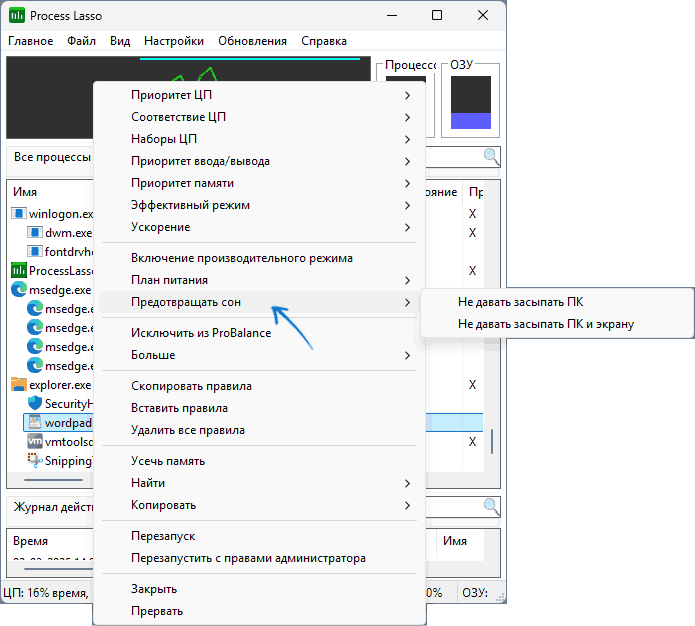
Task: Expand the Больше submenu
Action: (x=259, y=355)
